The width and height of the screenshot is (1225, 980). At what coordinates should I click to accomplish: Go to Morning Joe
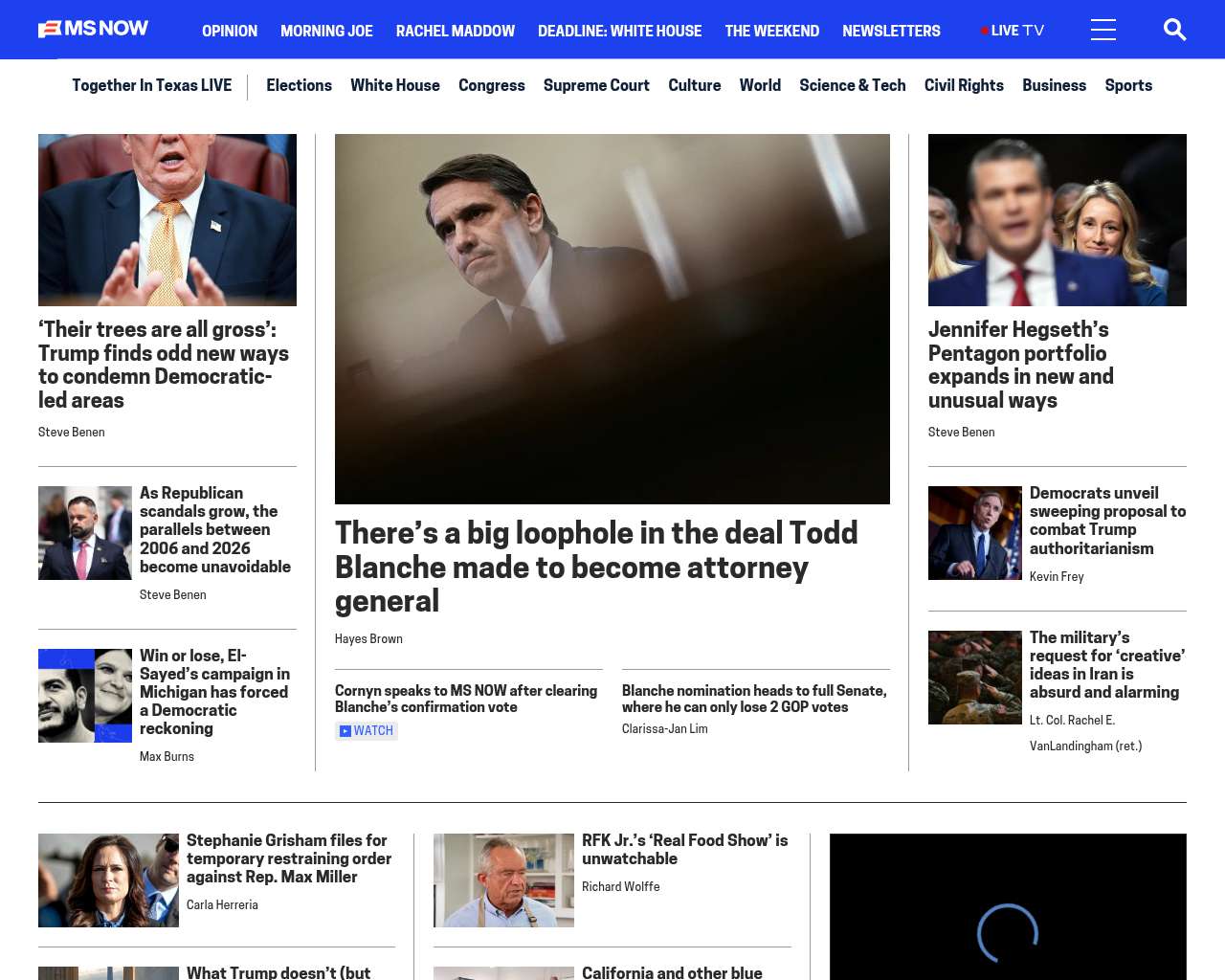tap(326, 31)
